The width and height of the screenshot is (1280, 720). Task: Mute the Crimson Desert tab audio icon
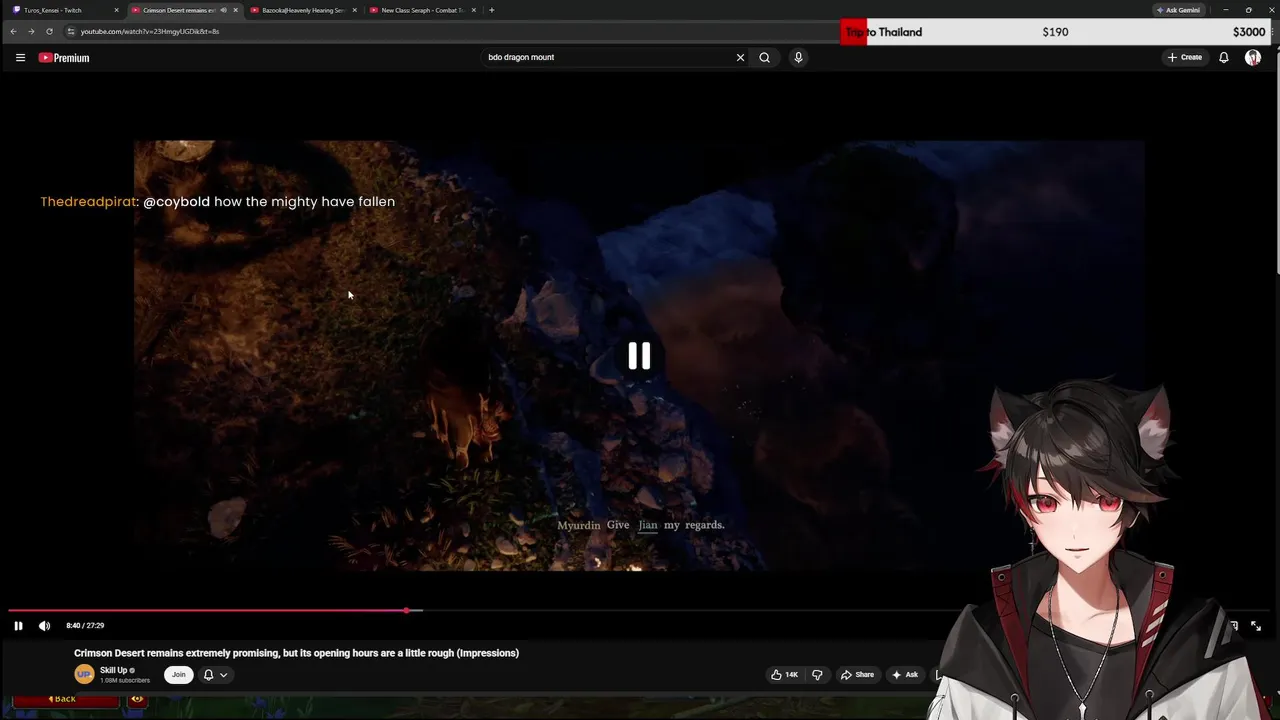[223, 10]
